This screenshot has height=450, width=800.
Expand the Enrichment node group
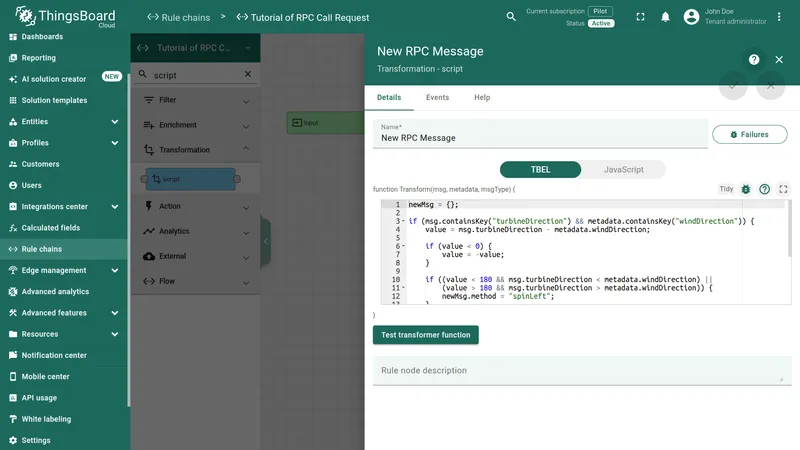pos(195,126)
